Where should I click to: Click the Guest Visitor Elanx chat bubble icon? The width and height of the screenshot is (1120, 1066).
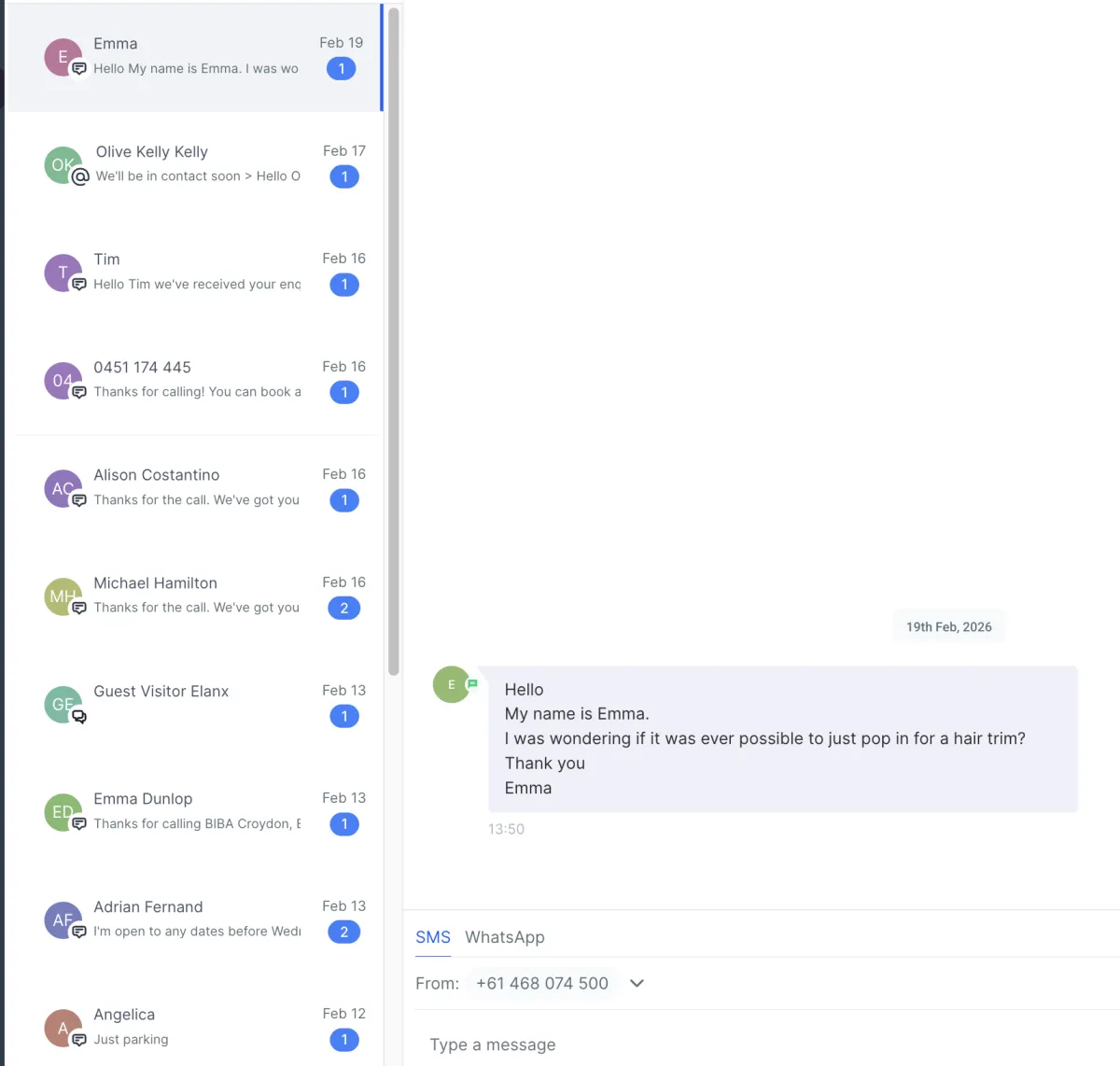[79, 717]
